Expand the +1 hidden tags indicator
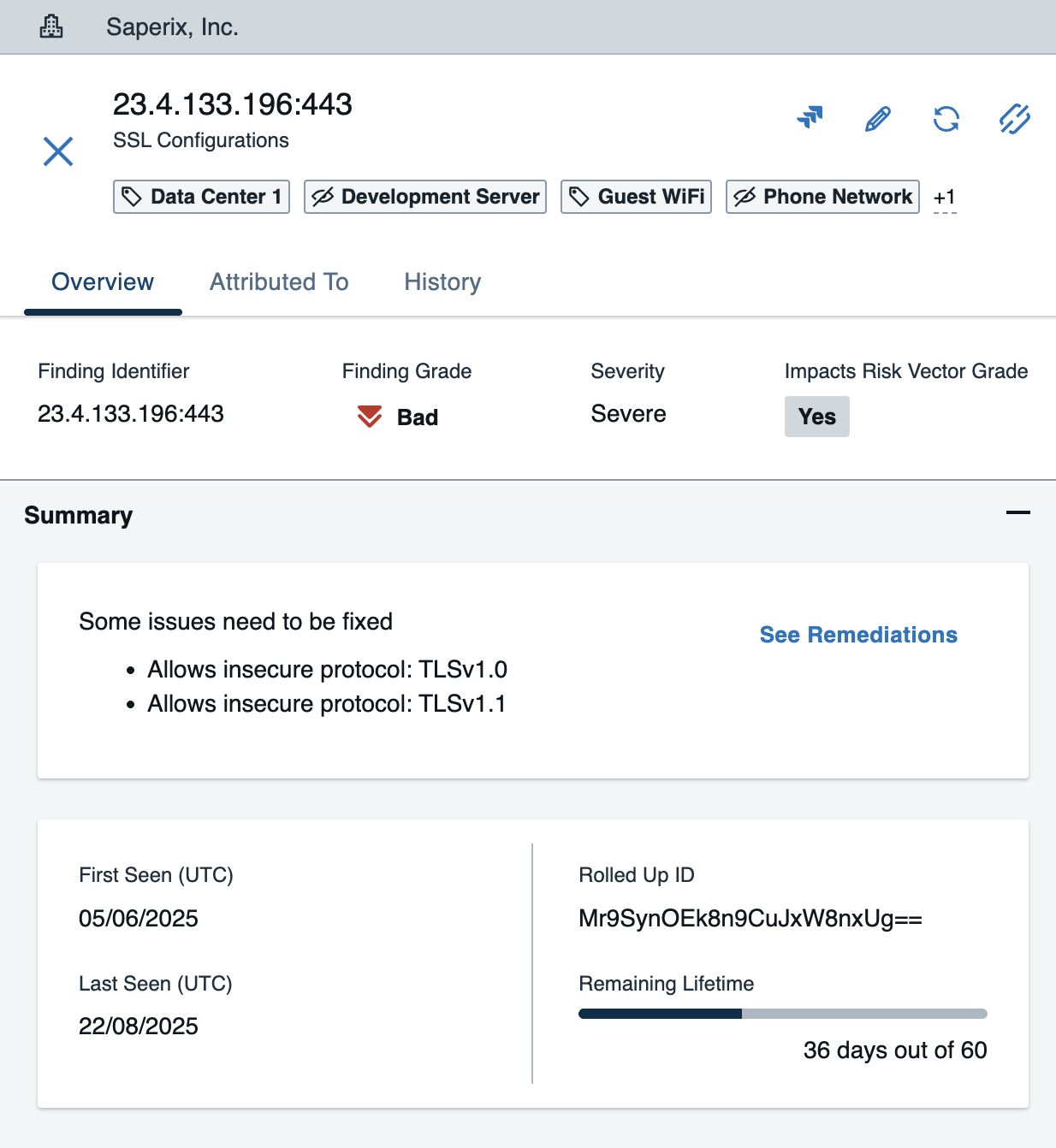 pos(944,198)
